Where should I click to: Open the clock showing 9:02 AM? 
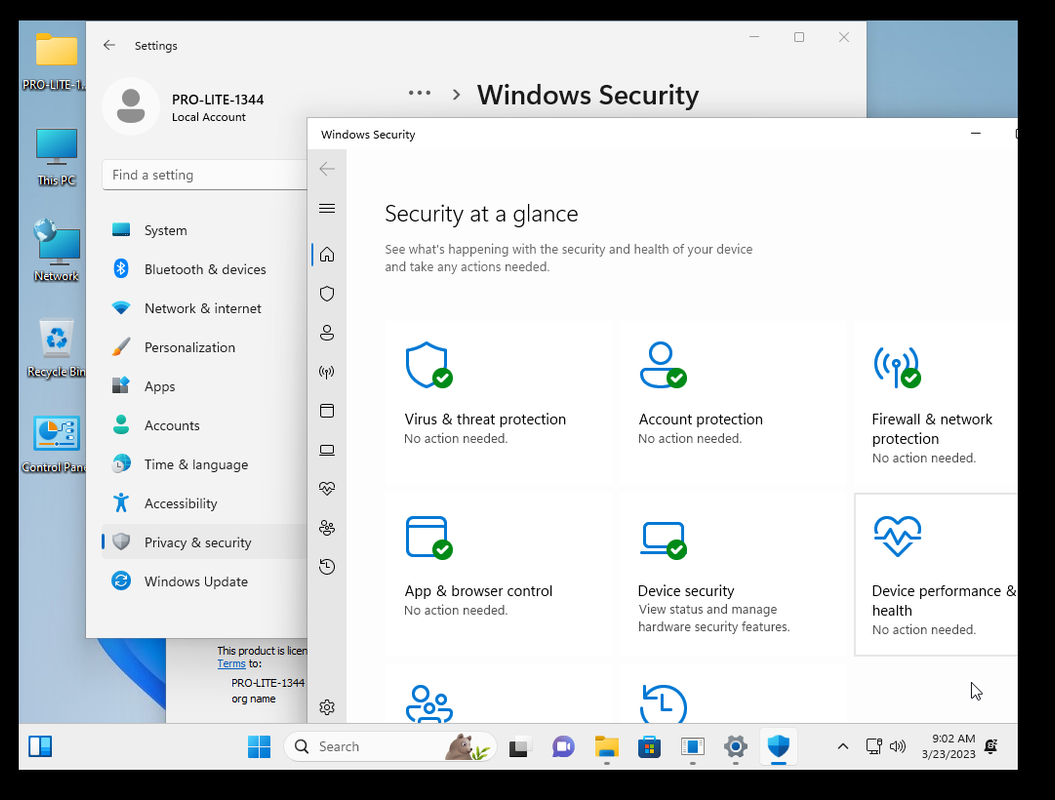point(949,746)
